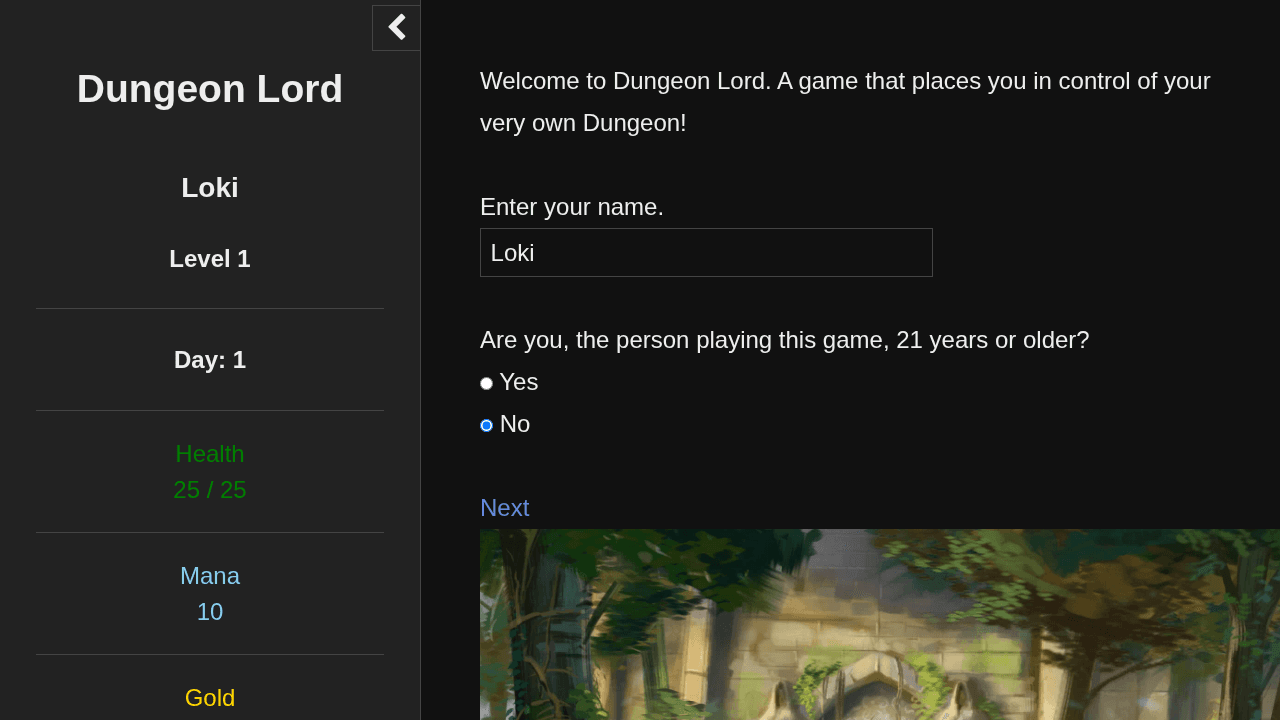The height and width of the screenshot is (720, 1280).
Task: Click the 'Enter your name.' label
Action: point(572,207)
